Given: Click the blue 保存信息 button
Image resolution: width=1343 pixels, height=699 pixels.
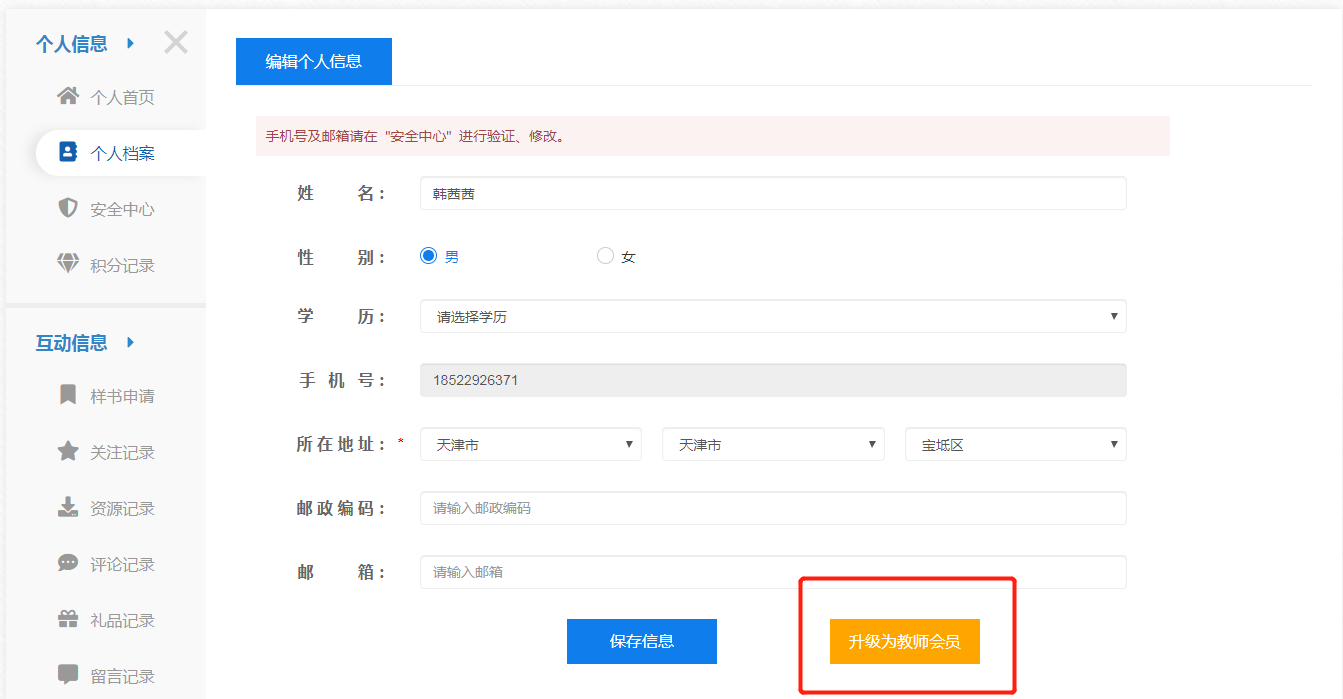Looking at the screenshot, I should coord(641,641).
